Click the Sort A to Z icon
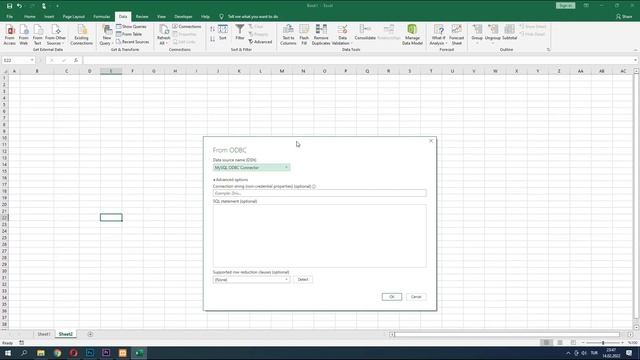 click(212, 29)
